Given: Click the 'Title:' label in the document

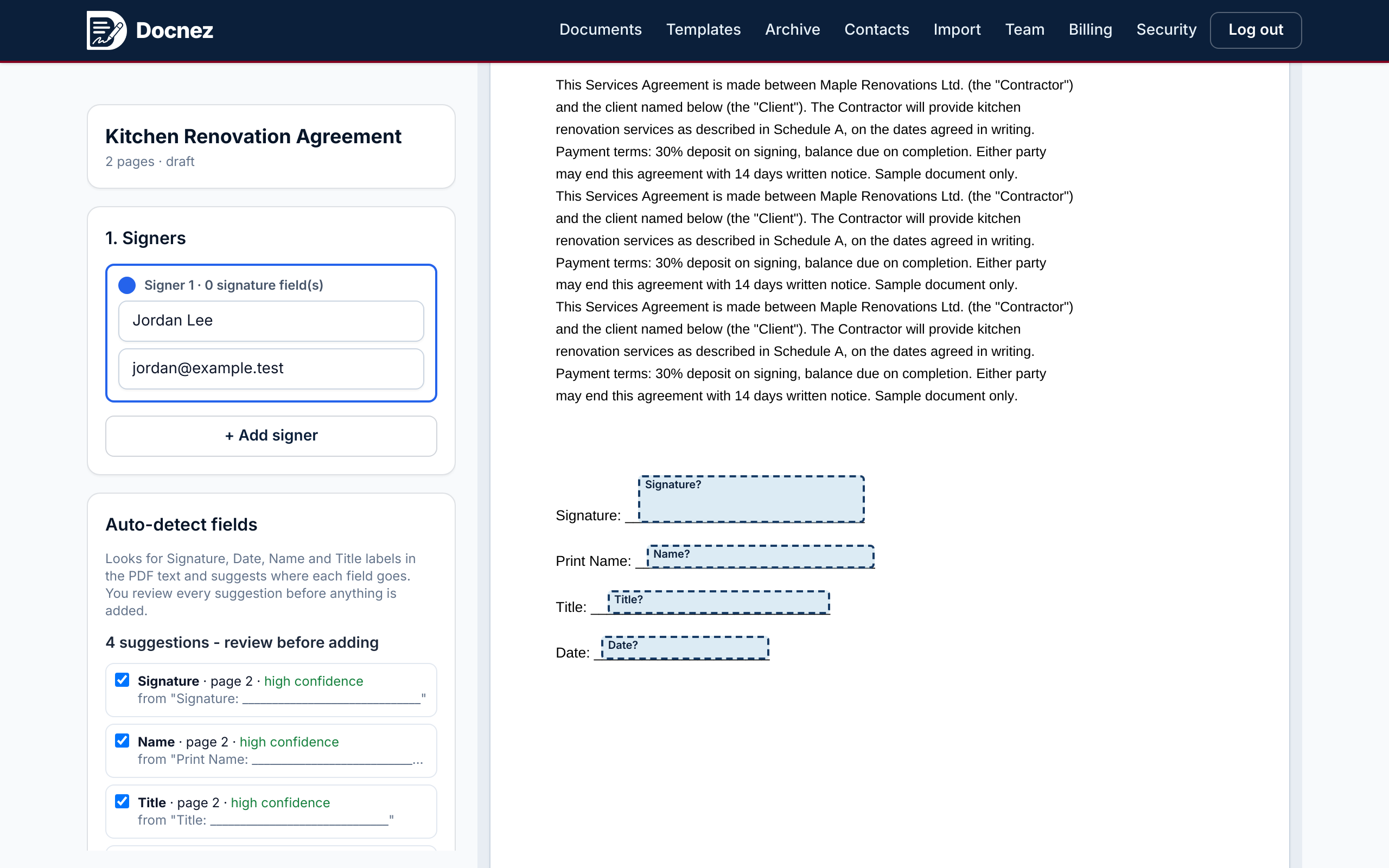Looking at the screenshot, I should (x=571, y=608).
